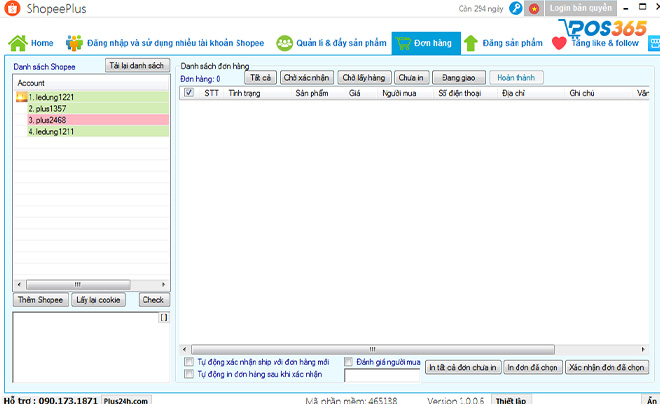Screen dimensions: 660x404
Task: Filter orders by Chưa in
Action: coord(411,78)
